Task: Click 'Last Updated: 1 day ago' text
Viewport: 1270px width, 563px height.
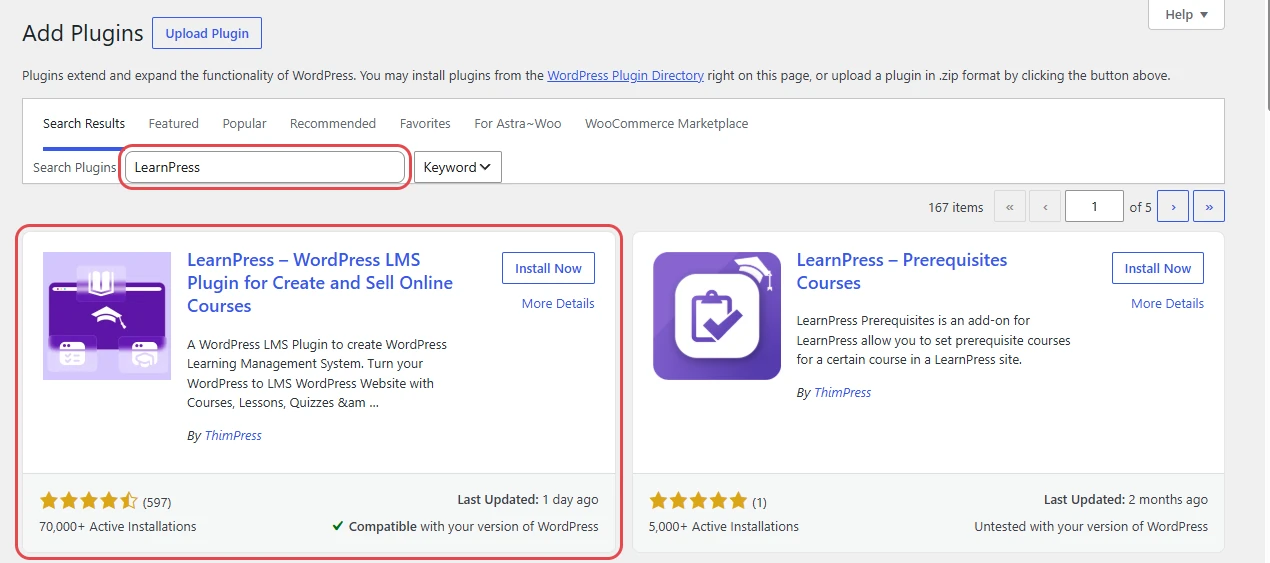Action: [528, 499]
